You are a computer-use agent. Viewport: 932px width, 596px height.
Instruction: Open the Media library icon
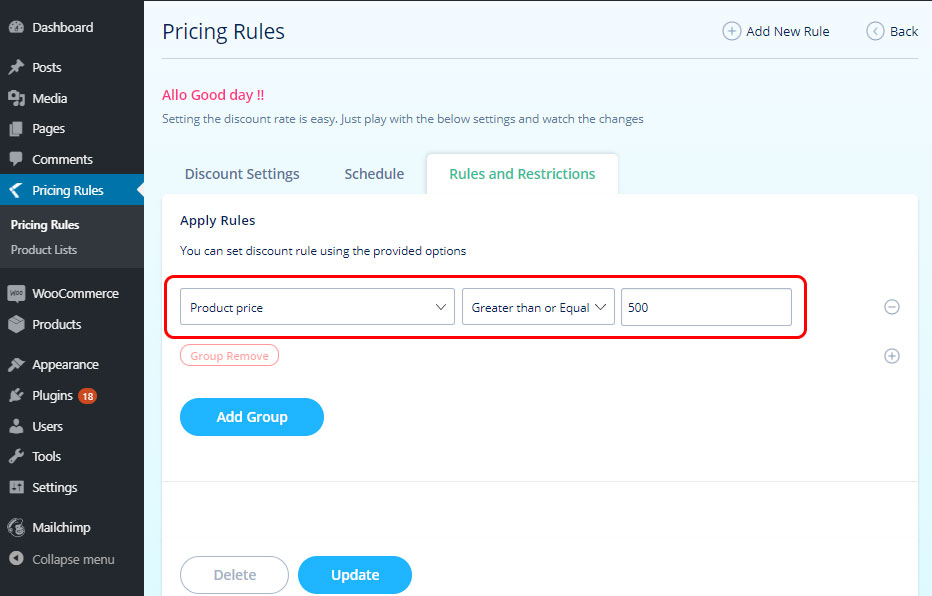click(x=16, y=97)
